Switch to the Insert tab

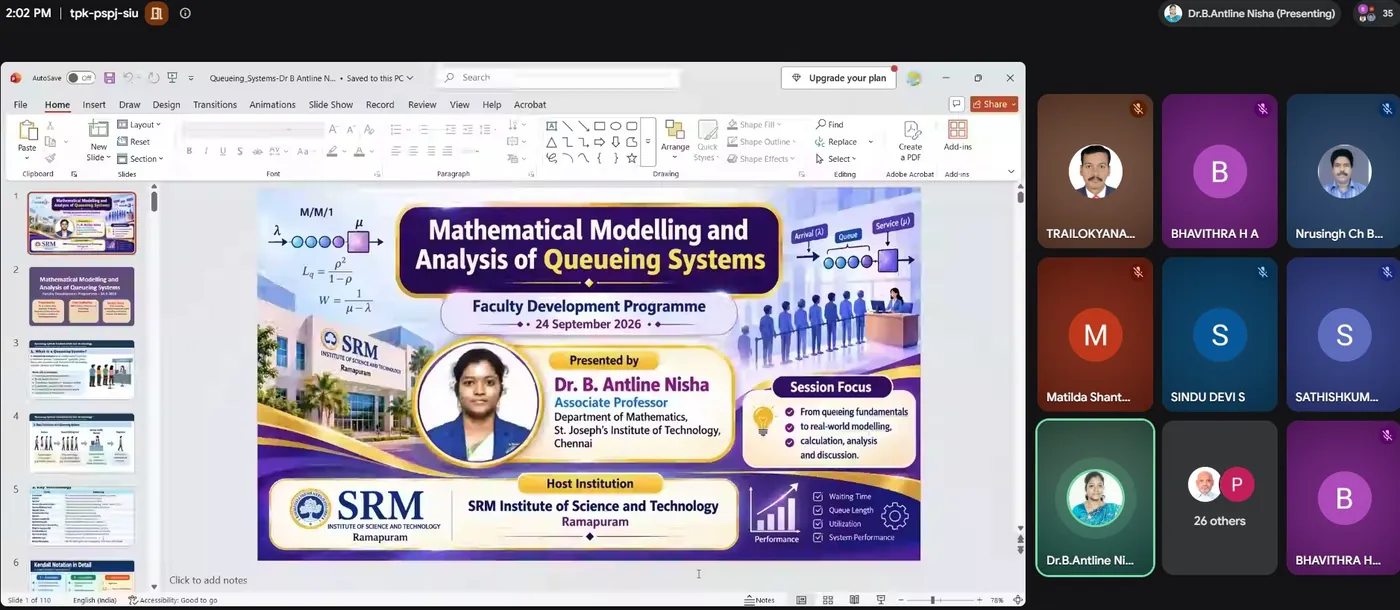click(94, 104)
